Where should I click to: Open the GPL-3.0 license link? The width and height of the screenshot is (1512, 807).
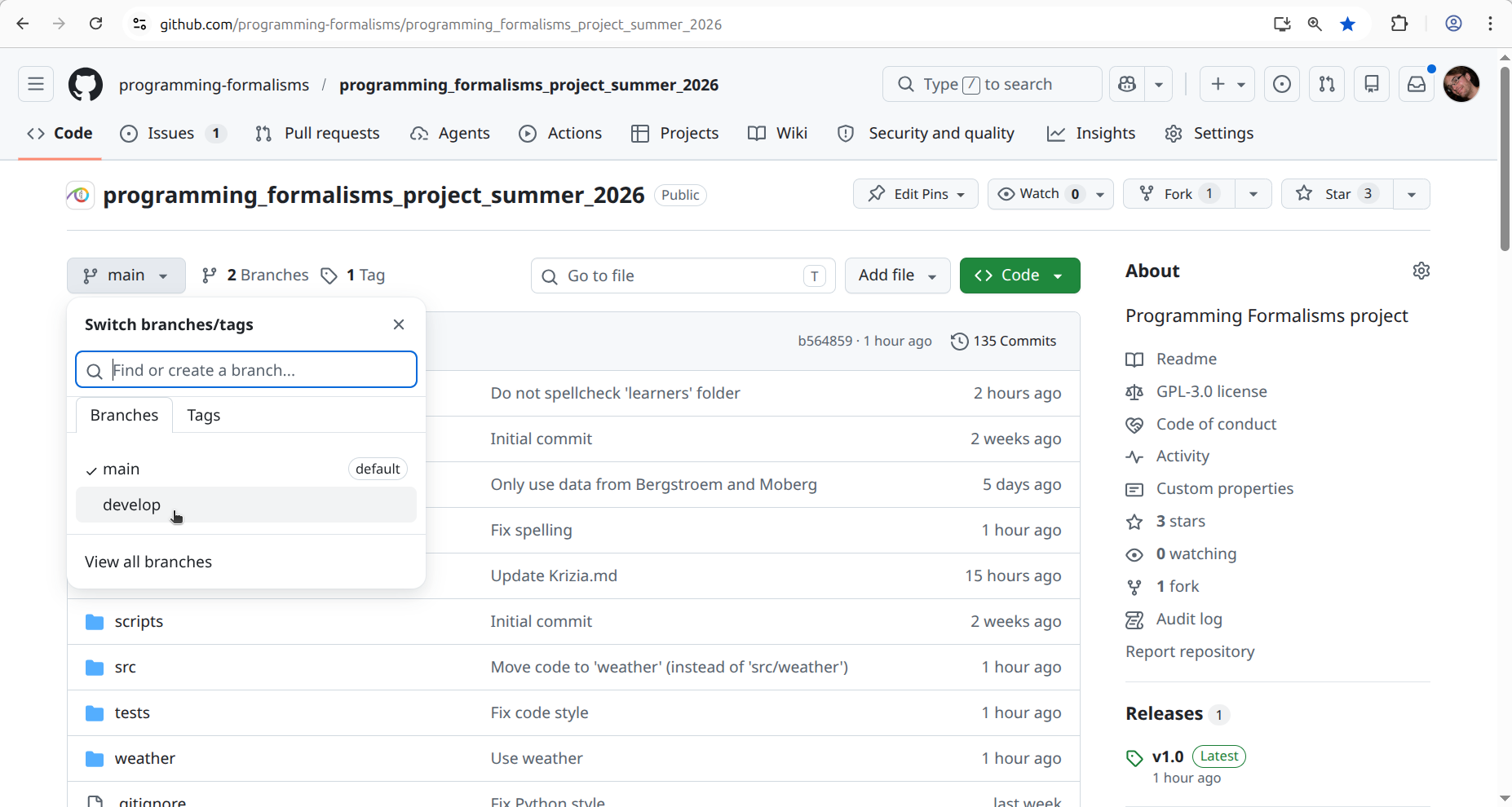click(x=1212, y=391)
